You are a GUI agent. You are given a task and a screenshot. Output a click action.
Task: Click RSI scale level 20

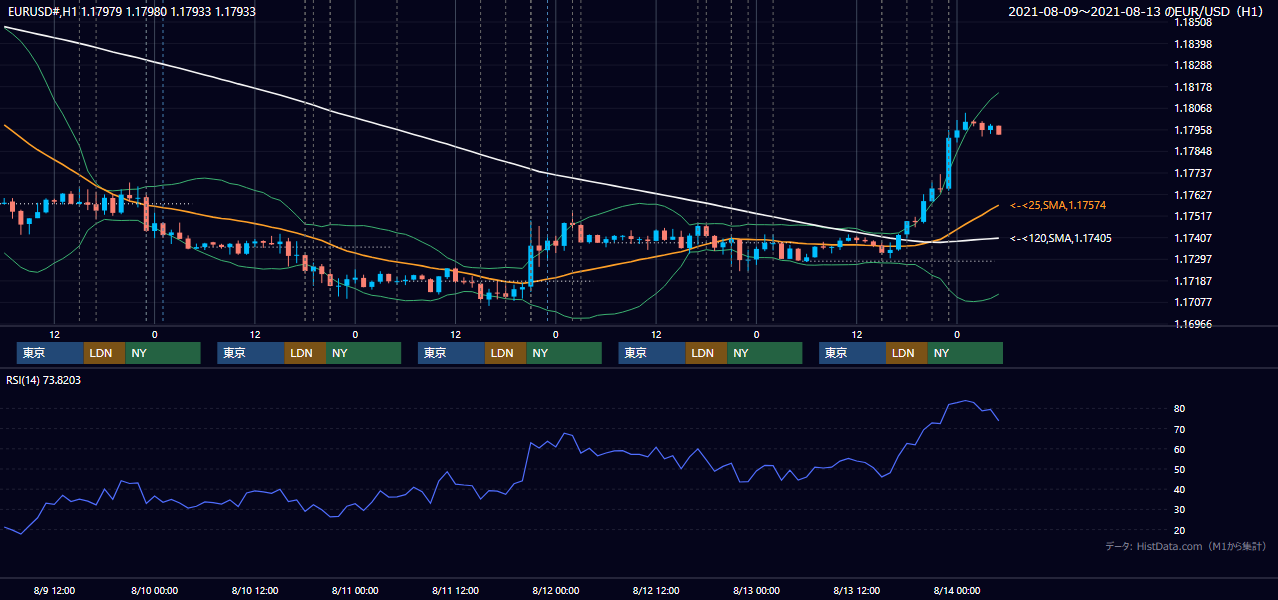coord(1180,530)
